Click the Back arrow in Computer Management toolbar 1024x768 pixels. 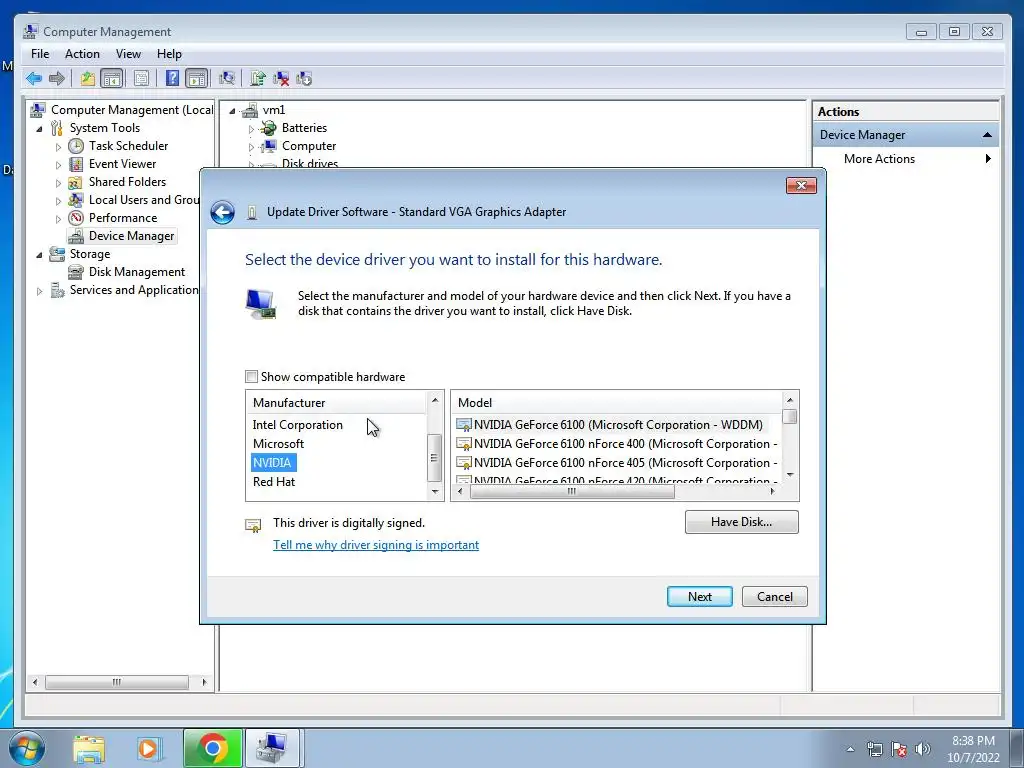[34, 79]
